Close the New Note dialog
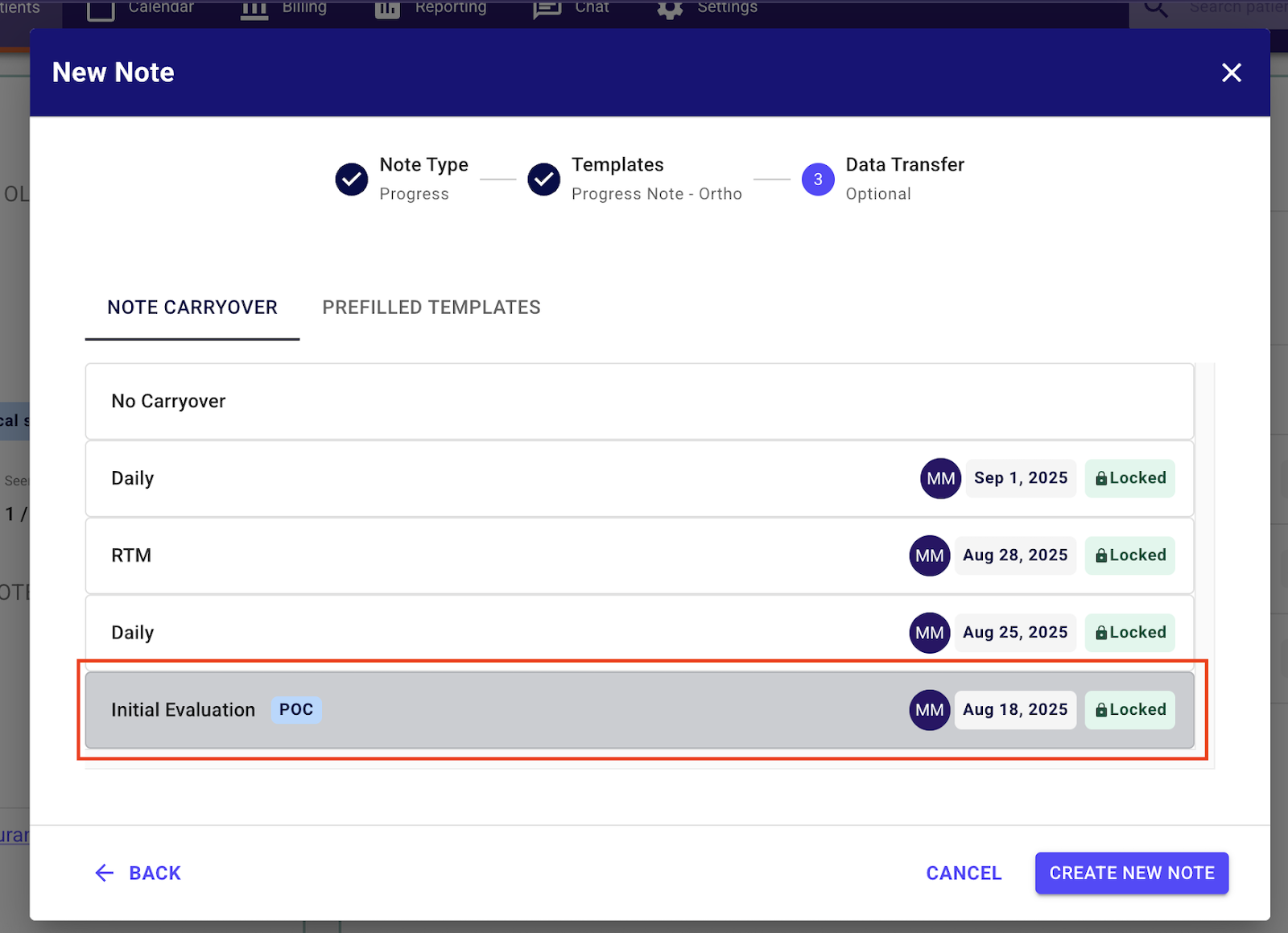The height and width of the screenshot is (933, 1288). (1231, 72)
